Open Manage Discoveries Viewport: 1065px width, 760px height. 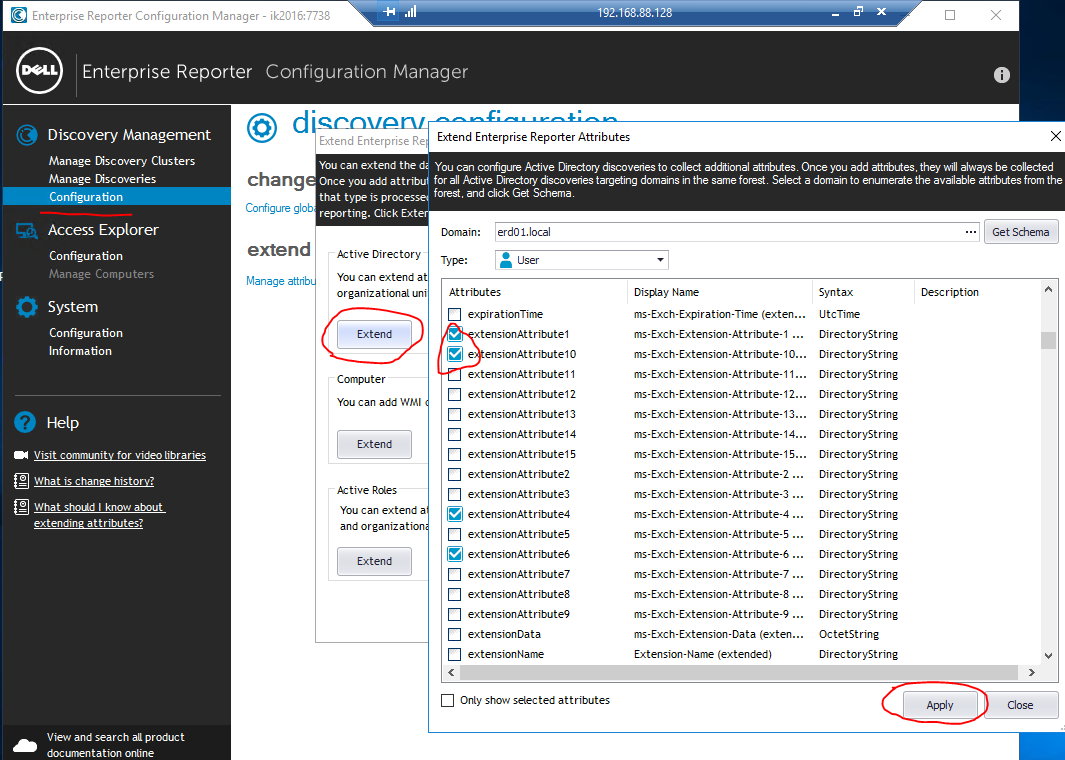102,179
